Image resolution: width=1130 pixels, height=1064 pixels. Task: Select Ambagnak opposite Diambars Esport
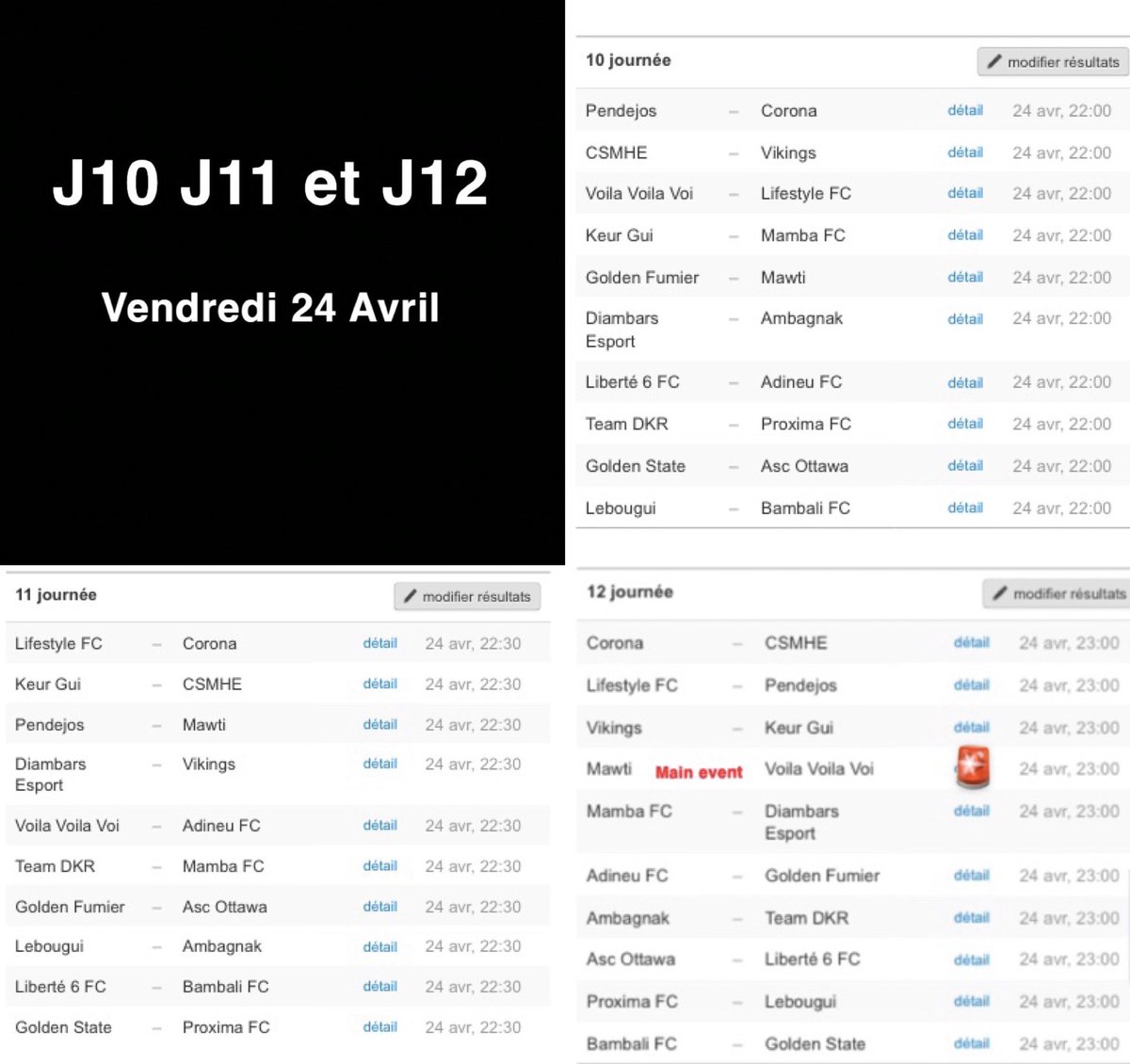(801, 319)
